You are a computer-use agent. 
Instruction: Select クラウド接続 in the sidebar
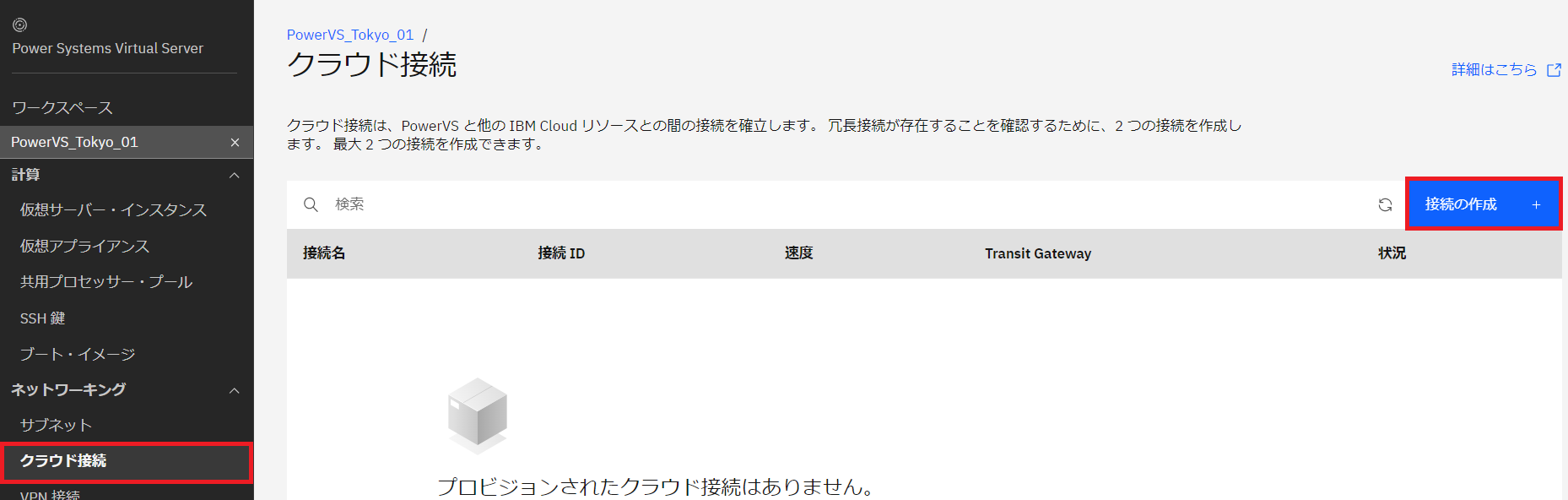[x=63, y=461]
